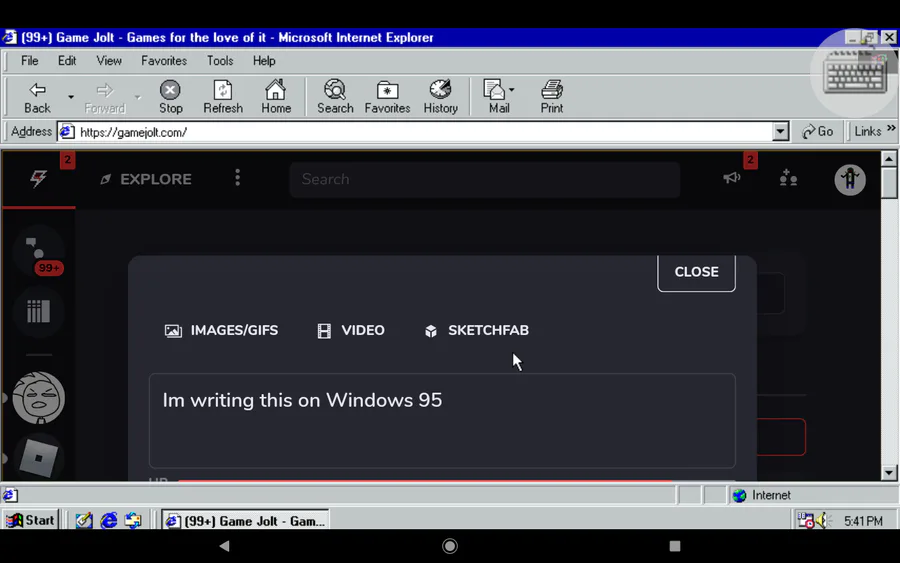Image resolution: width=900 pixels, height=563 pixels.
Task: Click the address bar URL field
Action: tap(422, 132)
